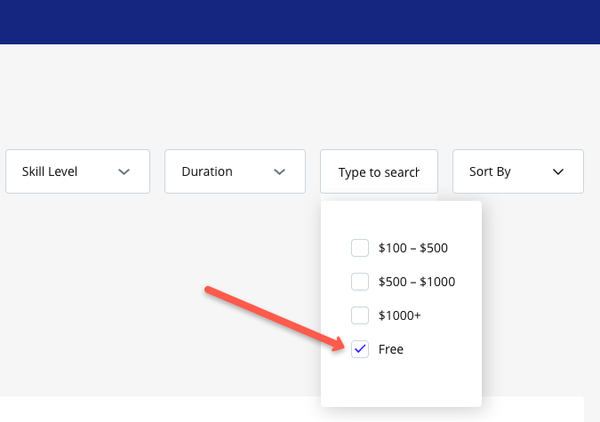Click the "Skill Level" label text
600x422 pixels.
(50, 172)
